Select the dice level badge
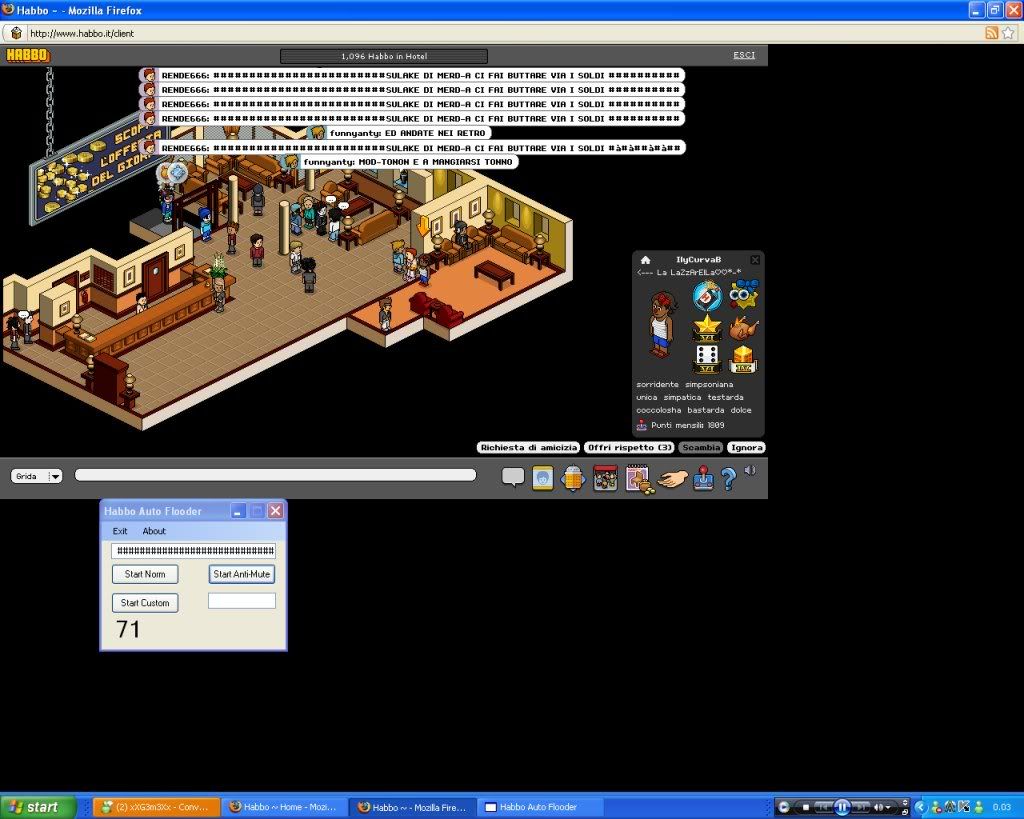 pyautogui.click(x=707, y=359)
